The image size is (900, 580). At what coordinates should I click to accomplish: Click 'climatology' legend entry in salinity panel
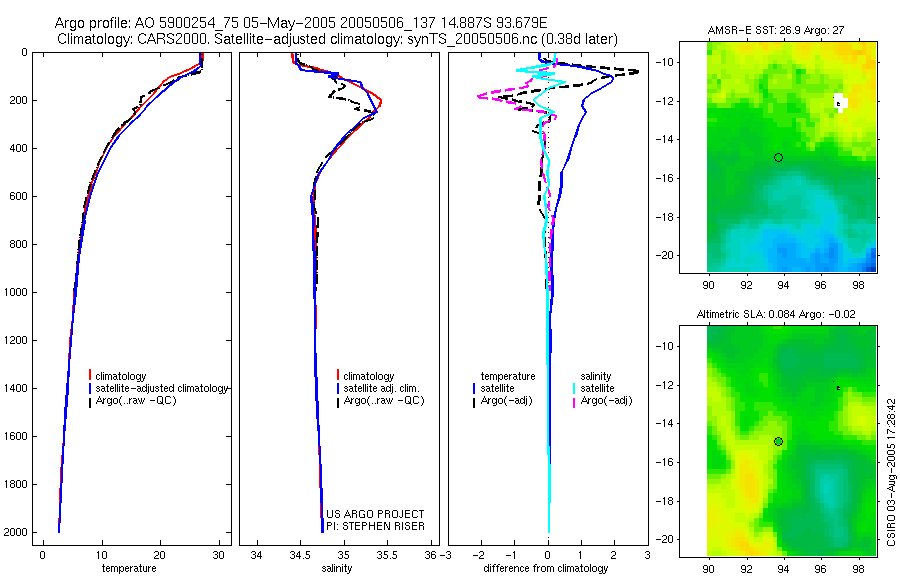tap(368, 377)
